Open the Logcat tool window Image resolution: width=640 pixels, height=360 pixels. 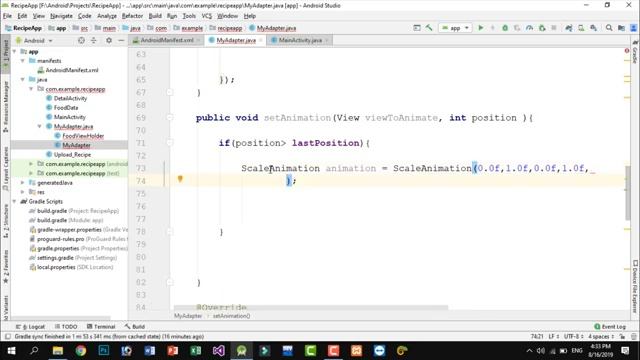coord(30,327)
